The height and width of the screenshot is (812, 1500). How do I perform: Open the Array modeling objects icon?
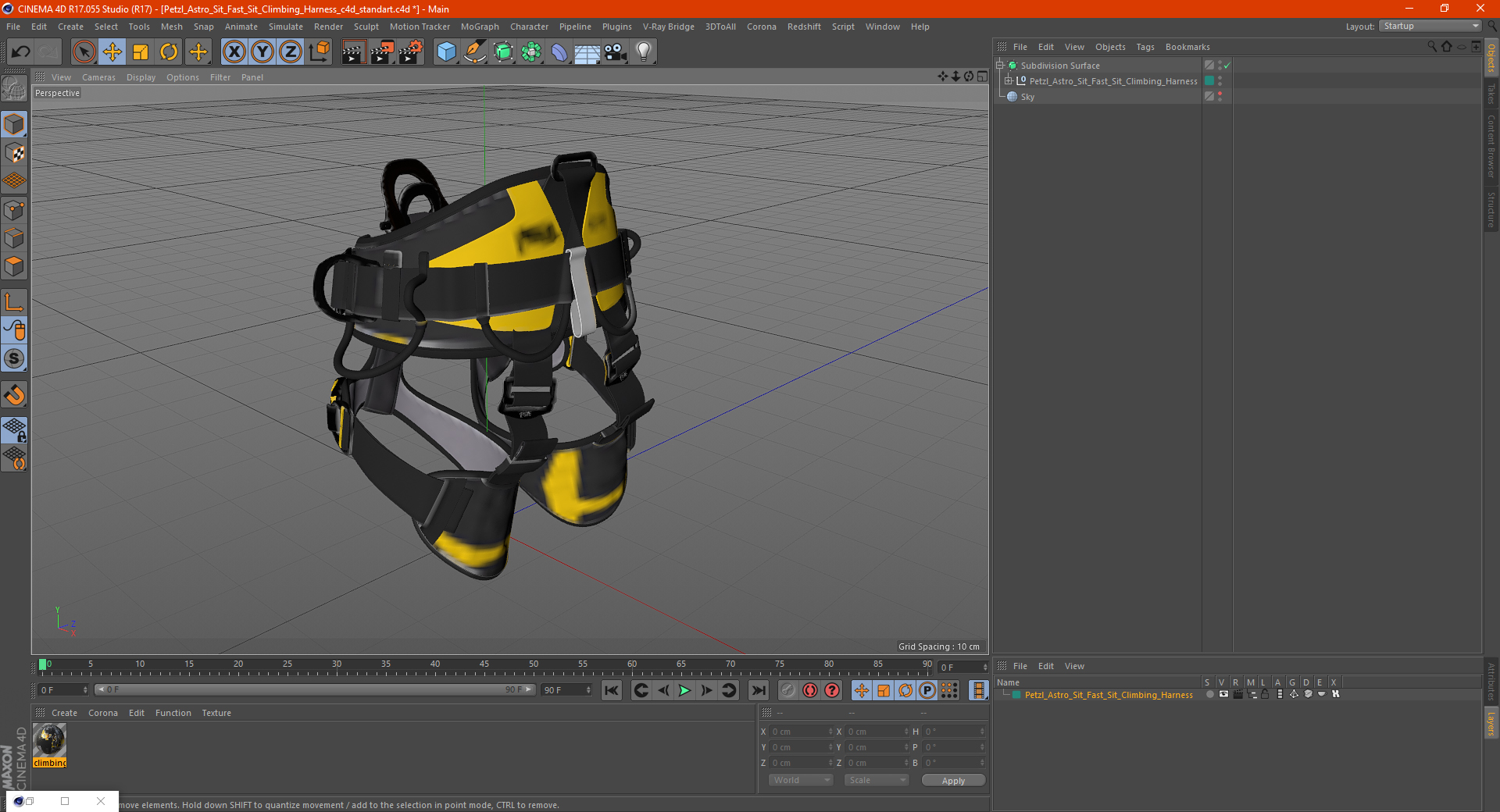point(531,52)
